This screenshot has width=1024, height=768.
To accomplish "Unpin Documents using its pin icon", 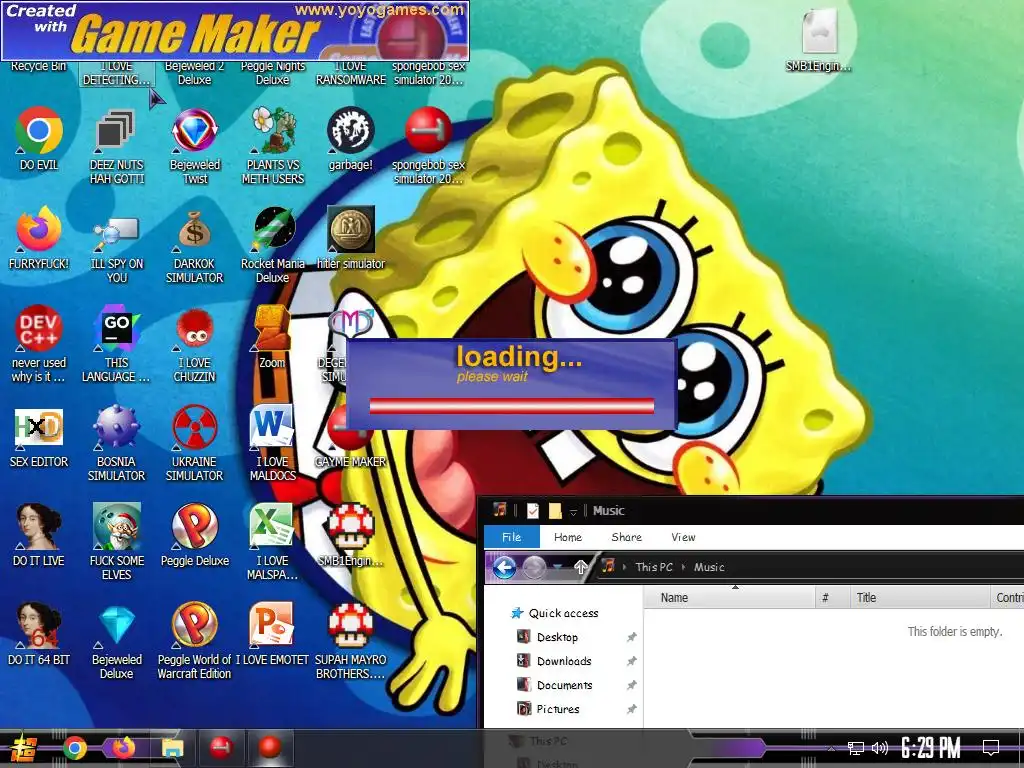I will (x=632, y=685).
